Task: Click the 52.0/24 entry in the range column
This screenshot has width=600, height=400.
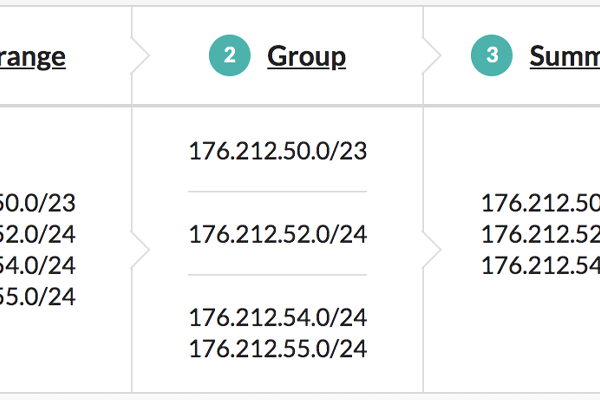Action: pos(38,234)
